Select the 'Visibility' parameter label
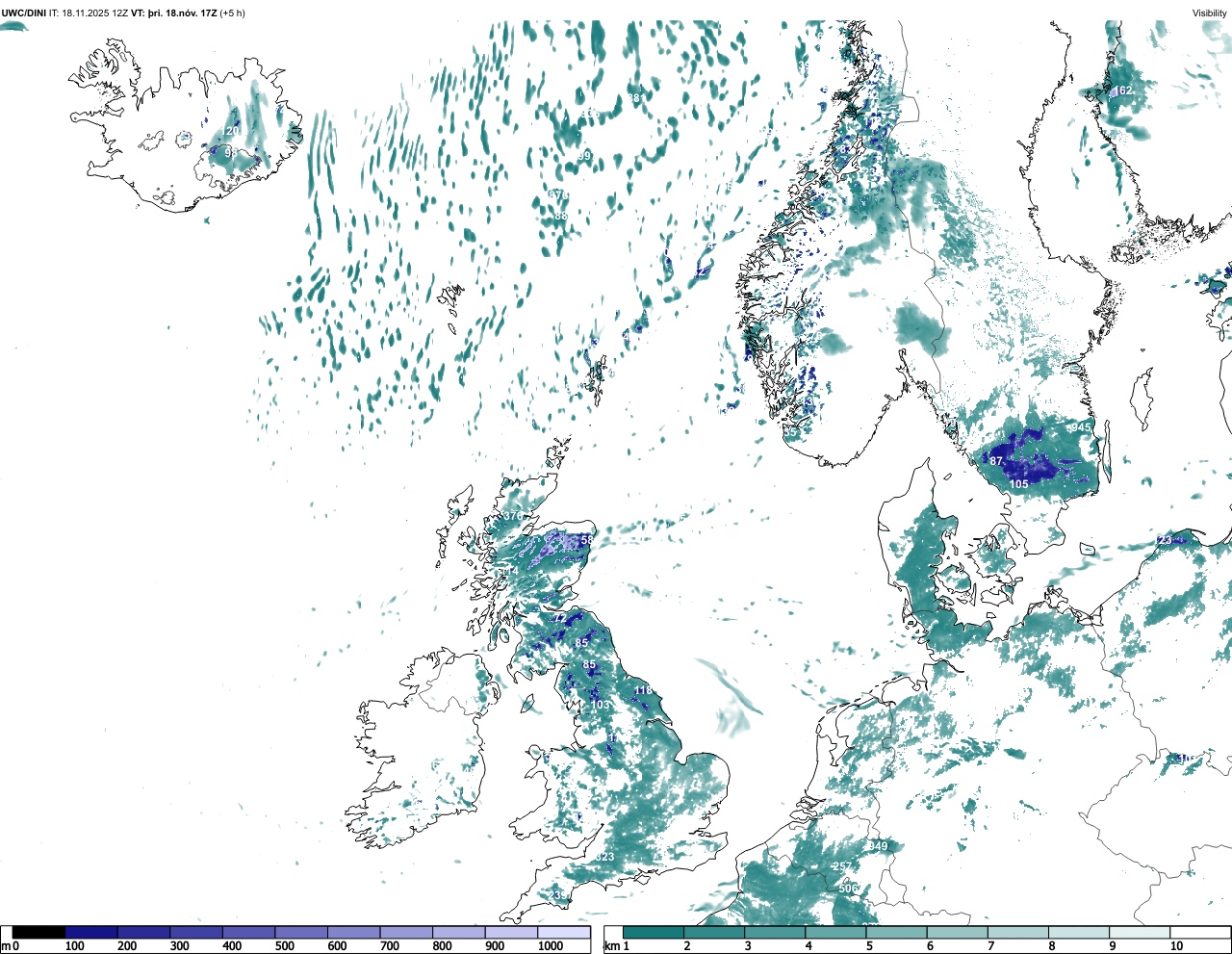 coord(1210,13)
